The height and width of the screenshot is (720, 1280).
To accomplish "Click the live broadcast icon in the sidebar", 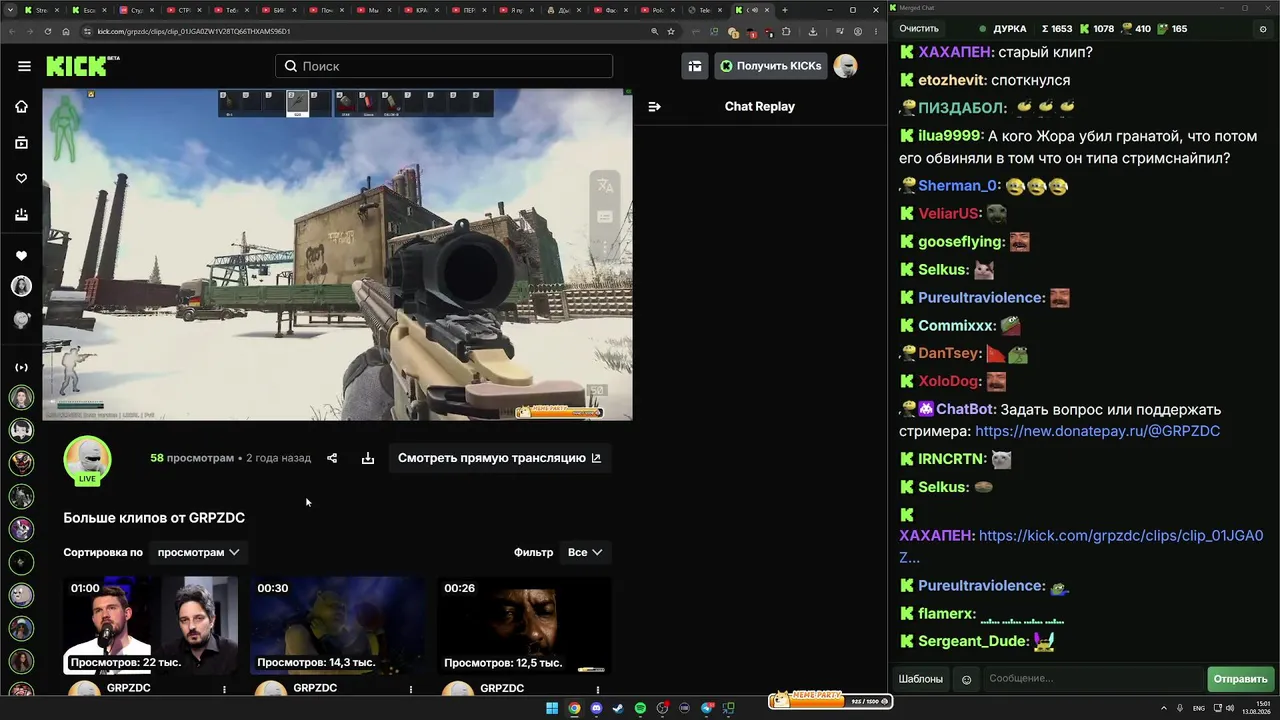I will (x=21, y=368).
